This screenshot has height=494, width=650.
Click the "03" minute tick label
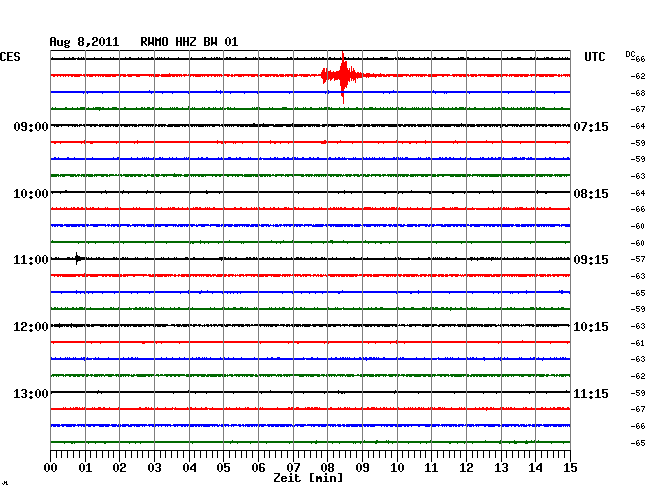point(154,467)
